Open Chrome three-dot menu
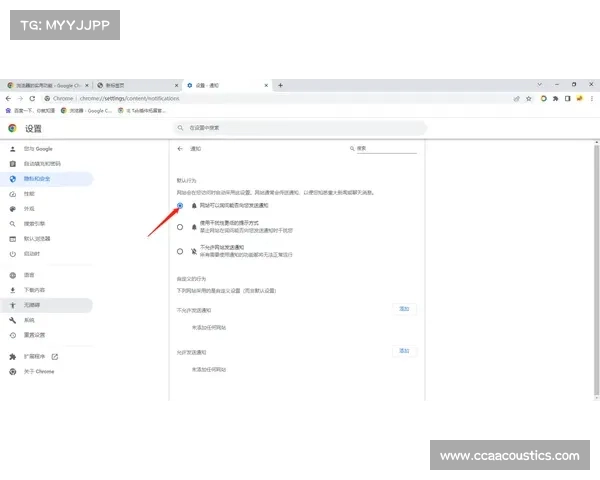The height and width of the screenshot is (480, 600). pos(592,99)
